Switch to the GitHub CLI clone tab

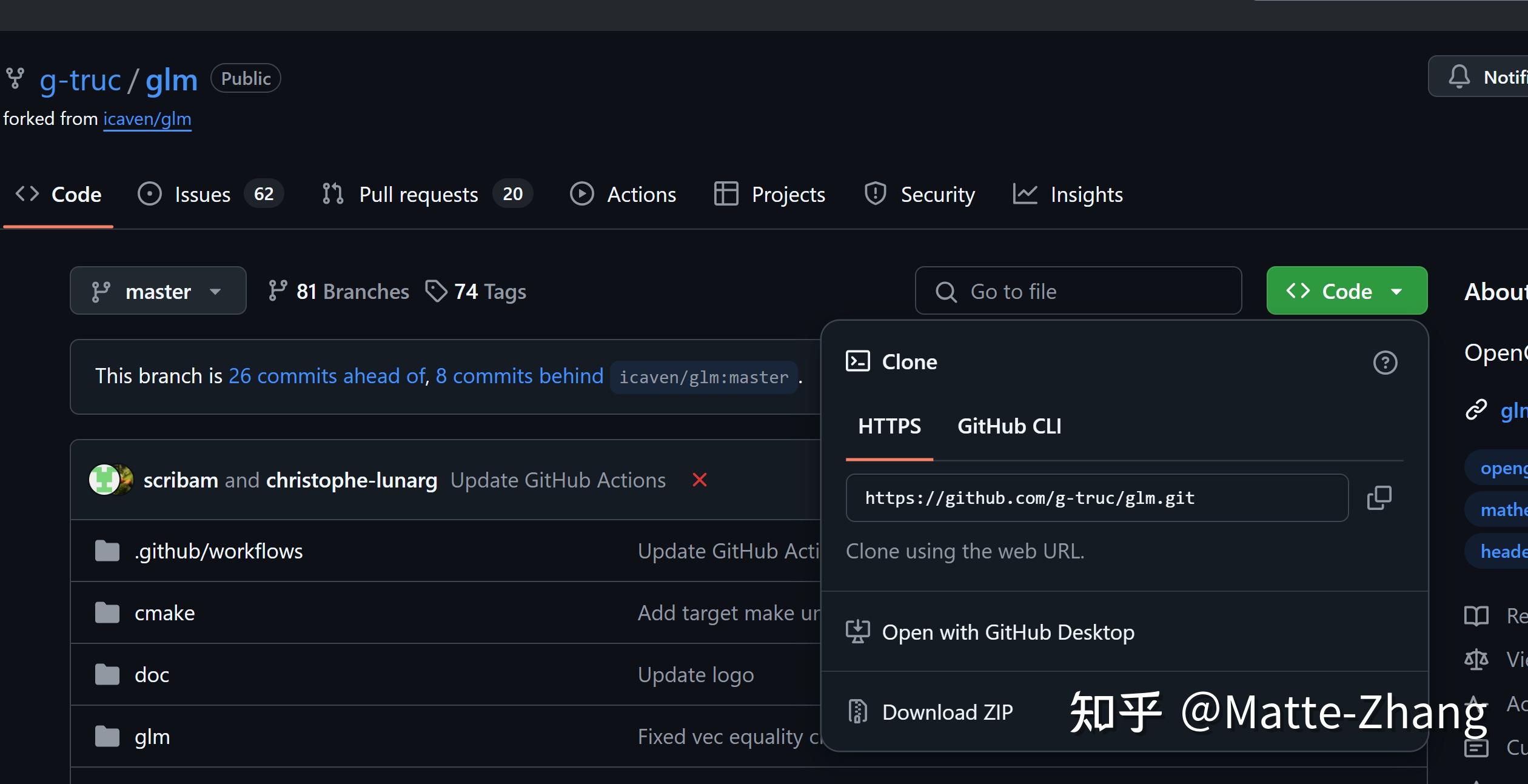(x=1008, y=426)
